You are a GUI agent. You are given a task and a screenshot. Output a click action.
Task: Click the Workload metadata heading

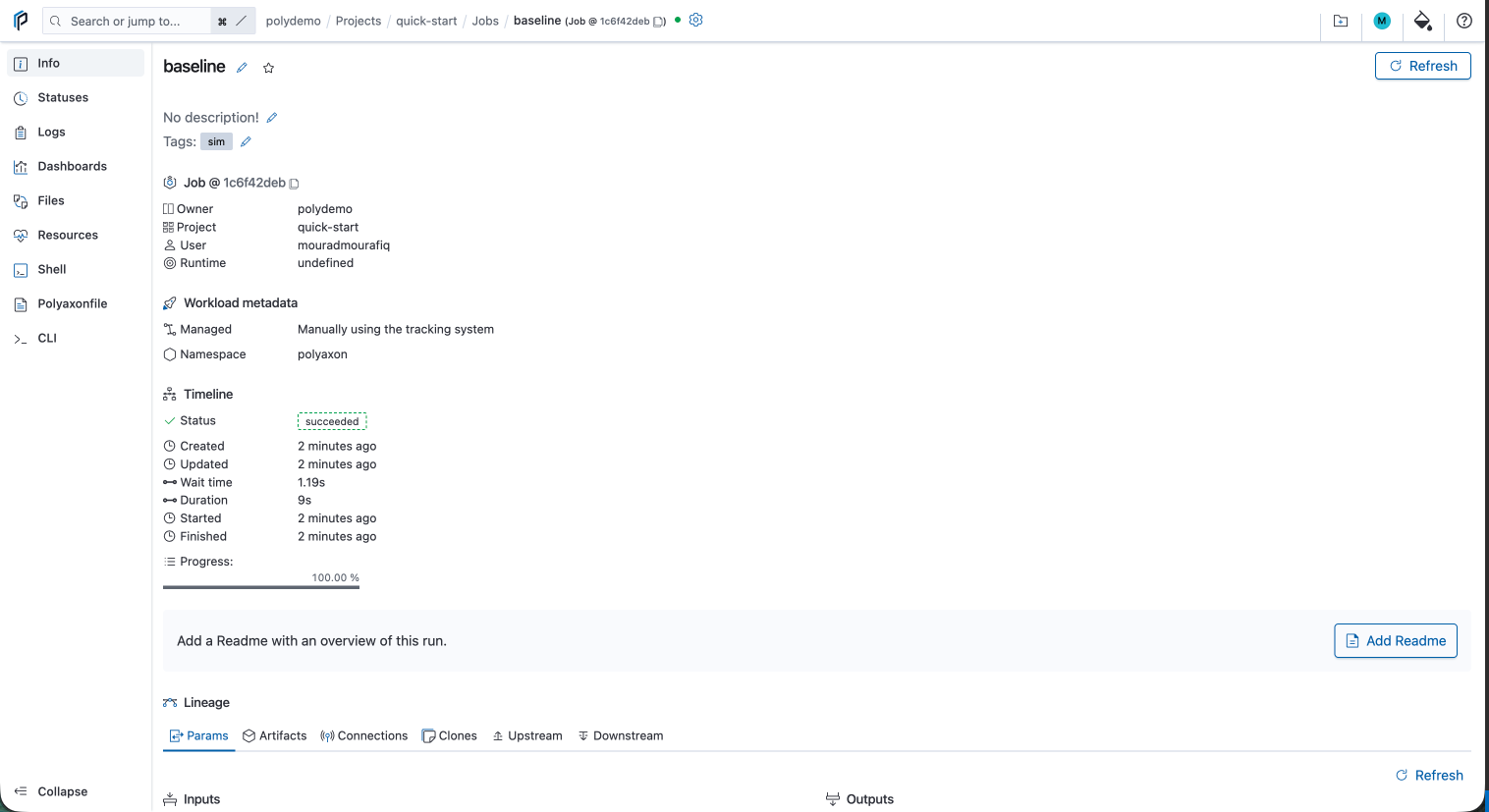pos(241,302)
